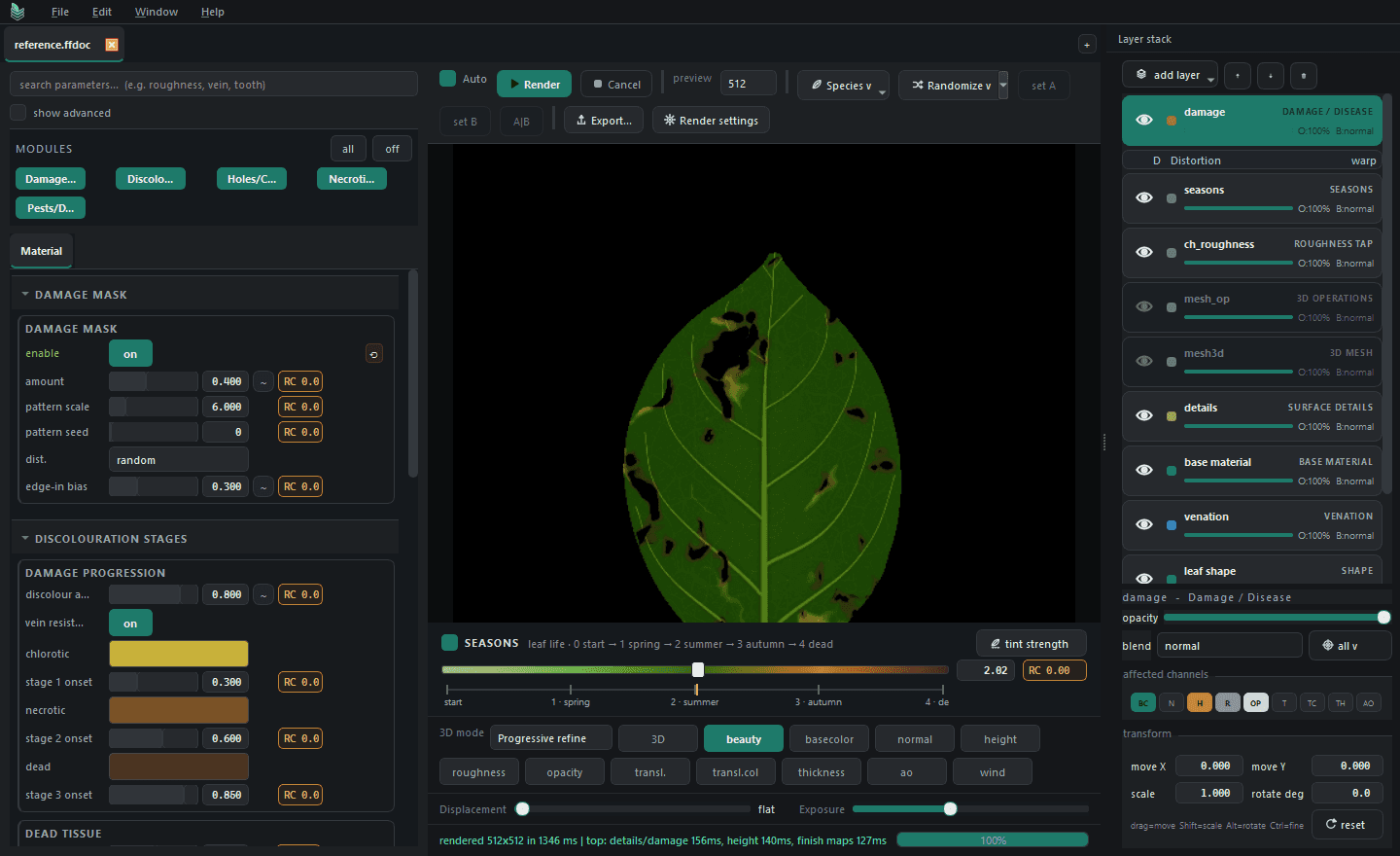Hide the seasons layer
1400x856 pixels.
[x=1144, y=197]
